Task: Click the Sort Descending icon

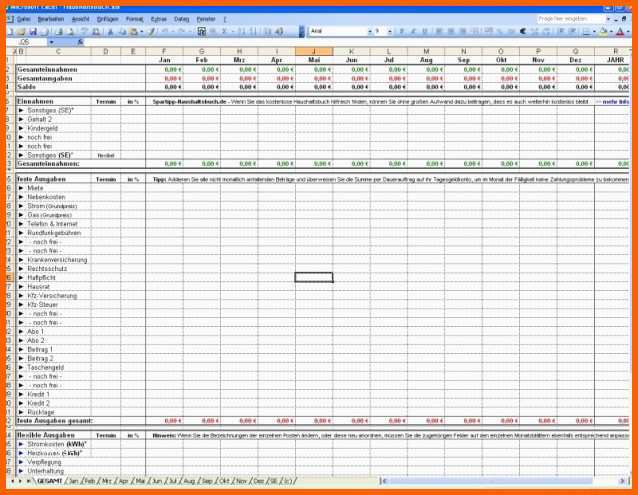Action: [x=253, y=31]
